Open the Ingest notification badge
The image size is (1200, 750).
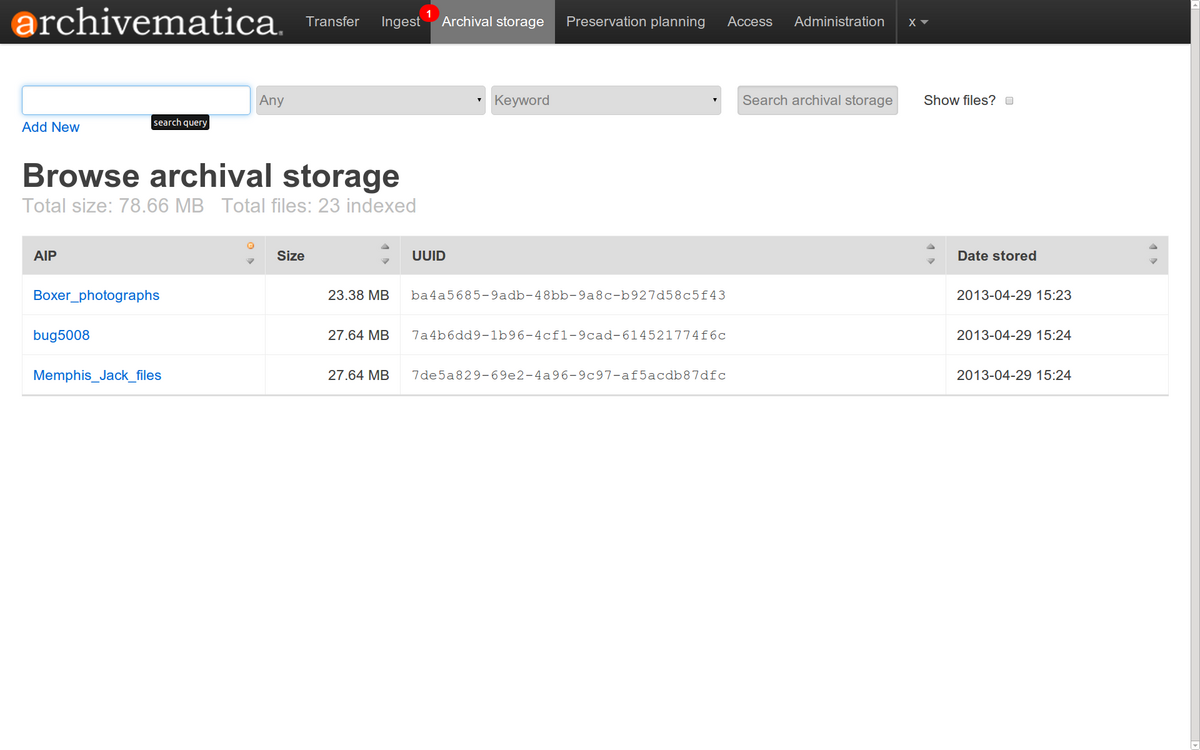[429, 13]
